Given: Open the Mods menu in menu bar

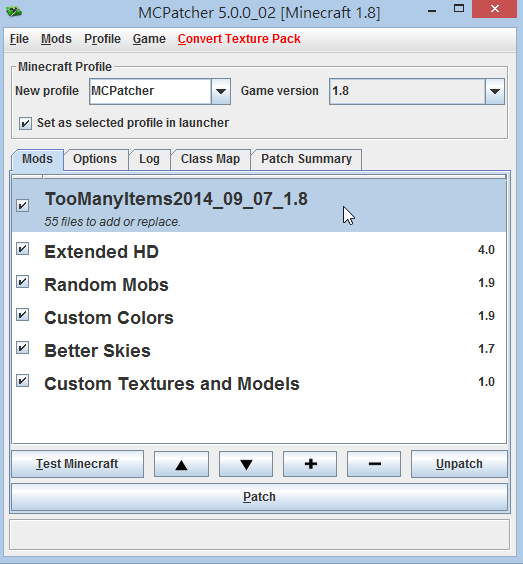Looking at the screenshot, I should (x=56, y=39).
